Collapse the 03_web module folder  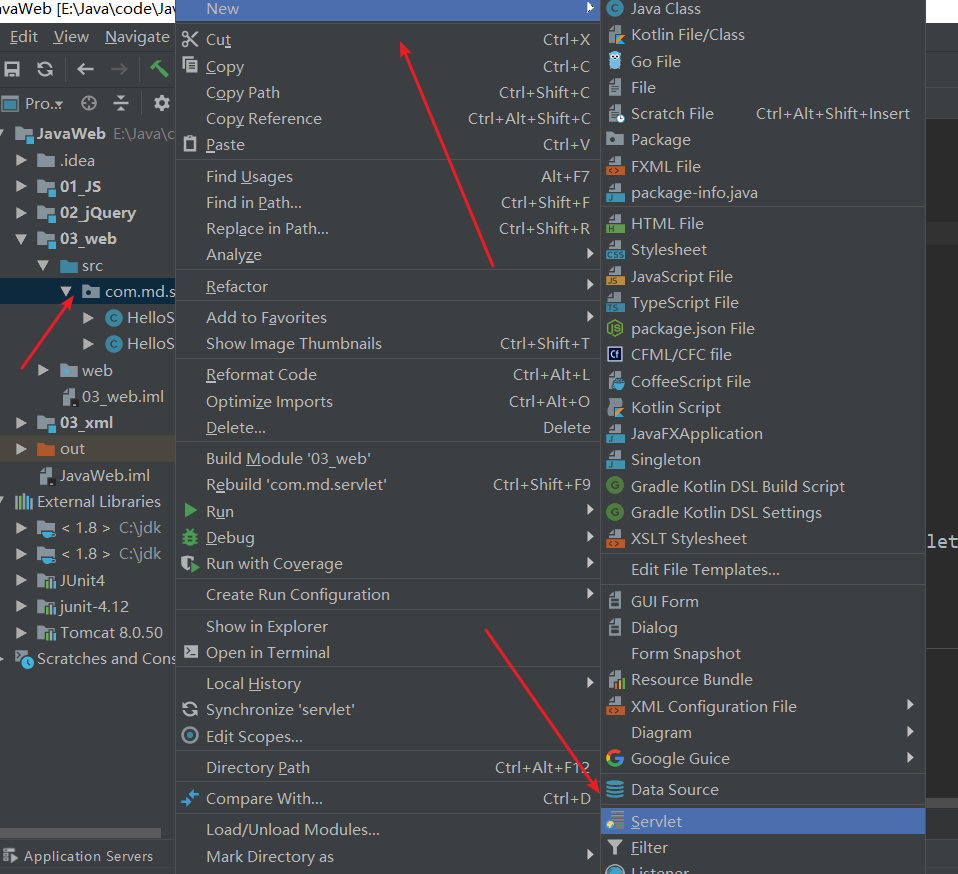[21, 239]
